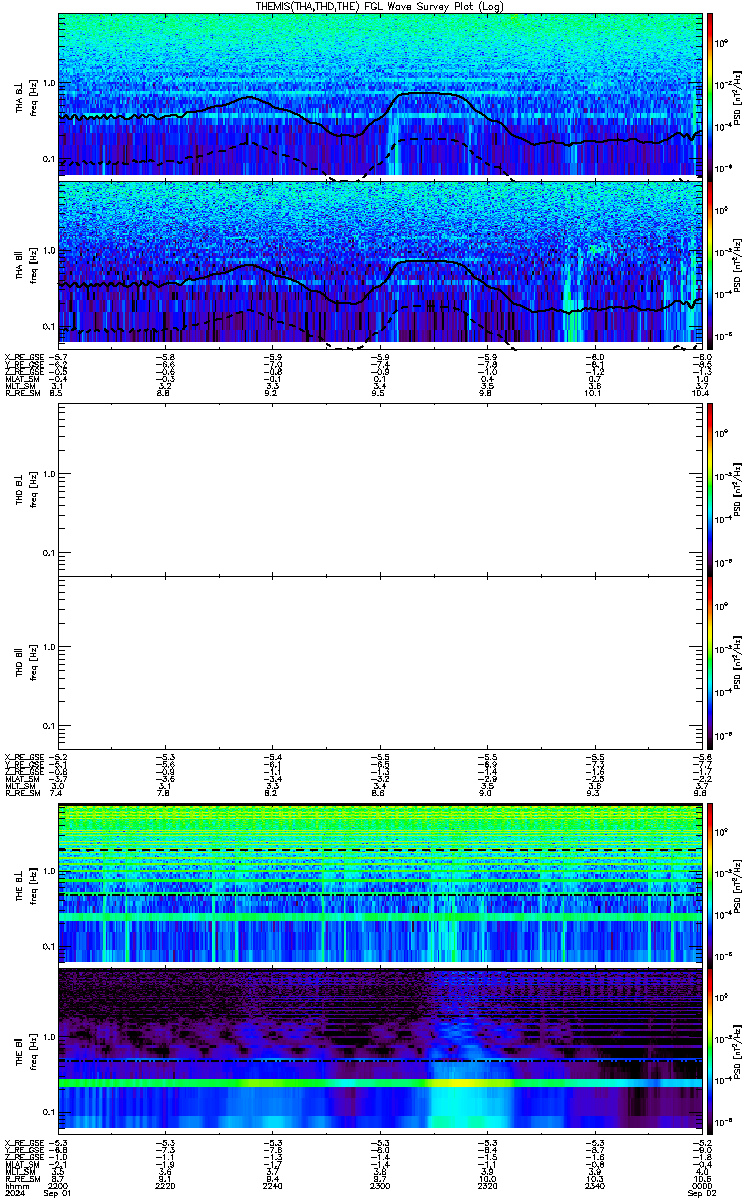The image size is (750, 1200).
Task: Click the plot title THEMIS FGL Wave Survey Plot
Action: coord(381,6)
